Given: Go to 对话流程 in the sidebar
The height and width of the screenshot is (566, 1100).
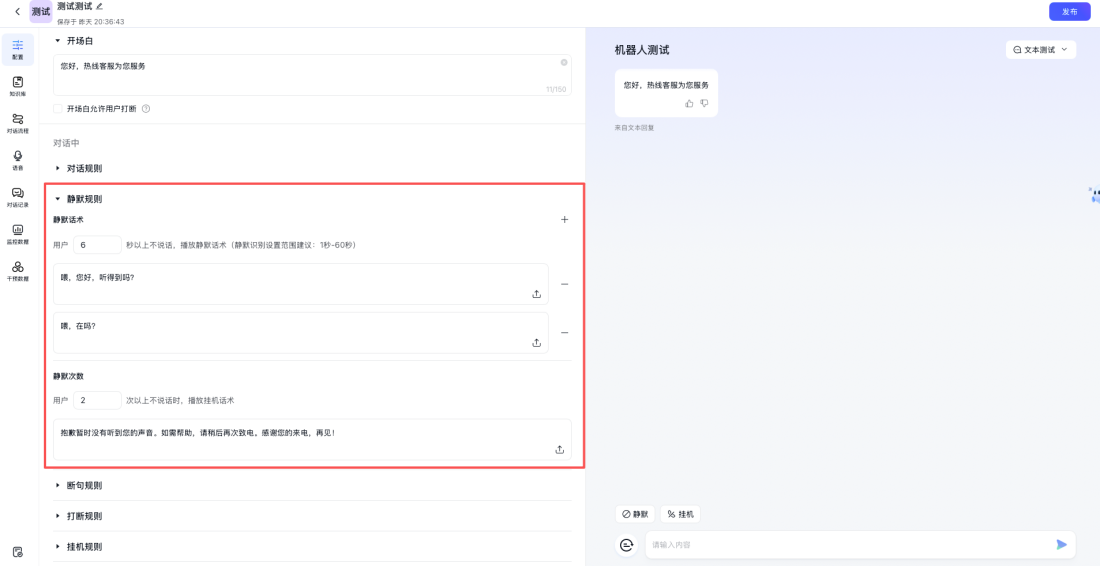Looking at the screenshot, I should 17,123.
